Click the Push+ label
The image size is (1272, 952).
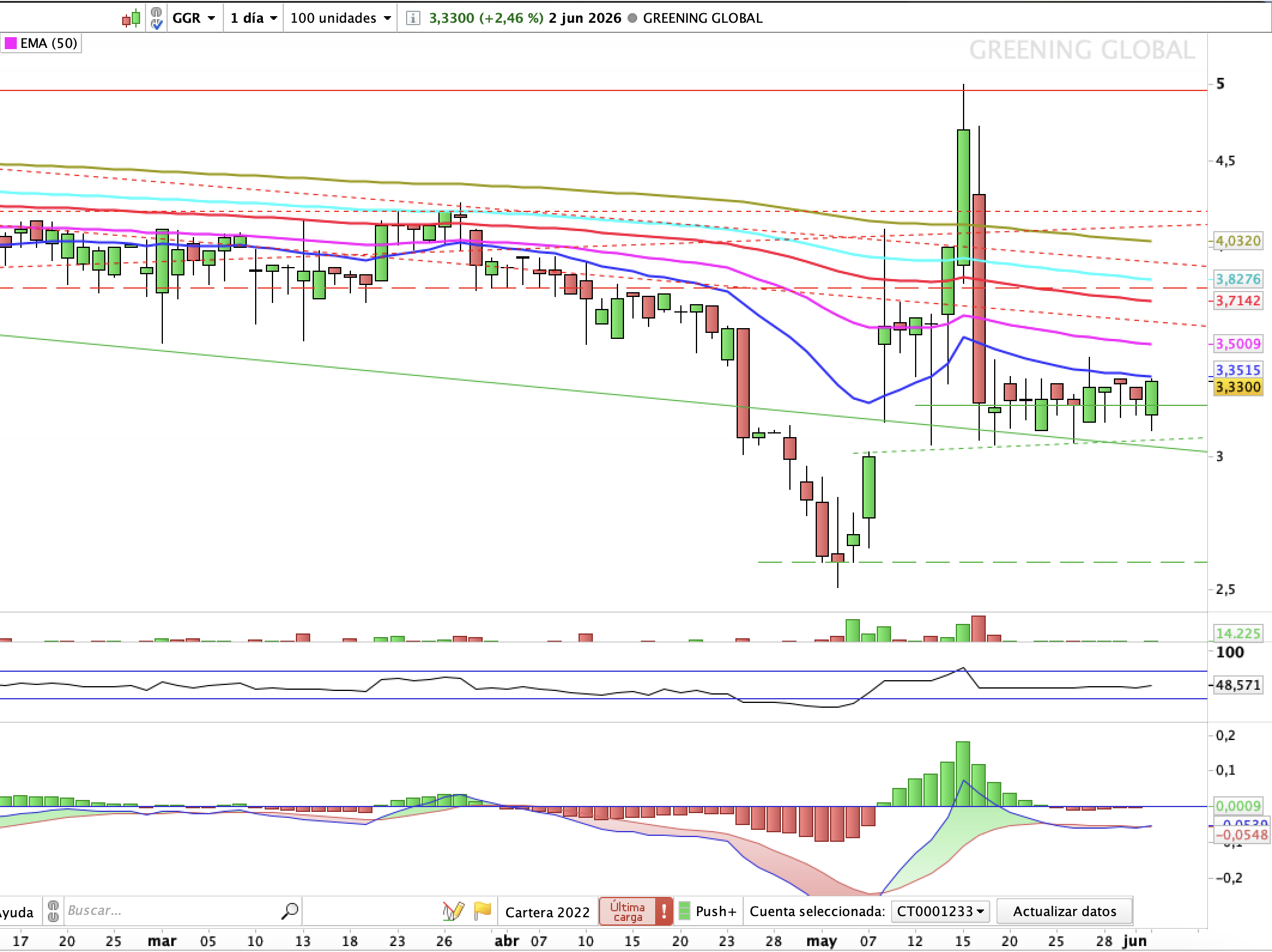tap(716, 912)
